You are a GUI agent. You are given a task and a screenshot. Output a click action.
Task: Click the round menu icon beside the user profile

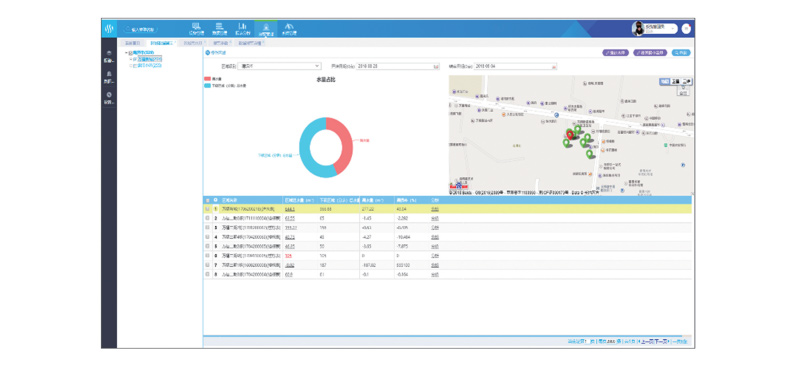click(x=686, y=29)
